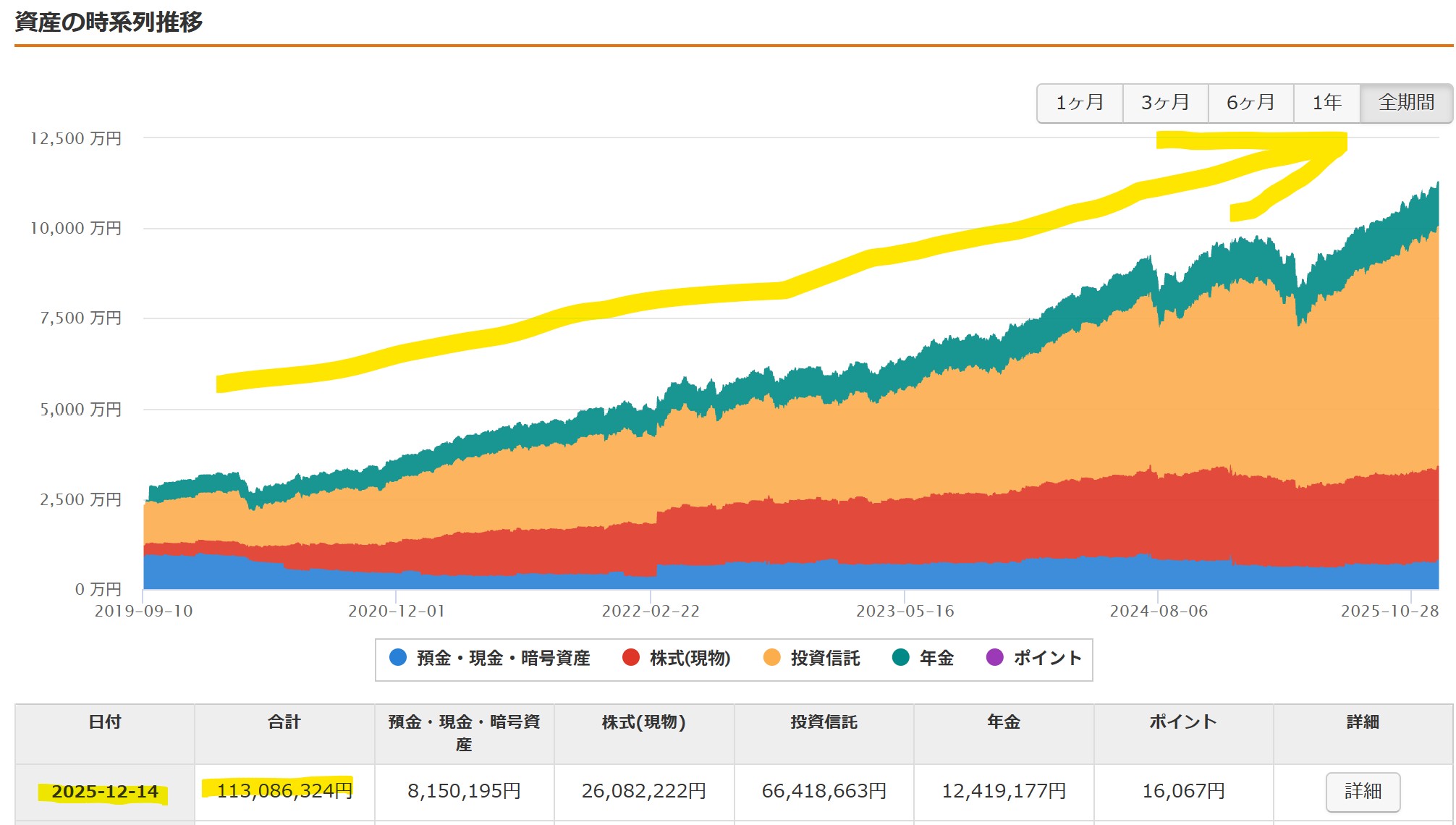Click the 投資信託 table column header
Image resolution: width=1456 pixels, height=825 pixels.
tap(824, 722)
